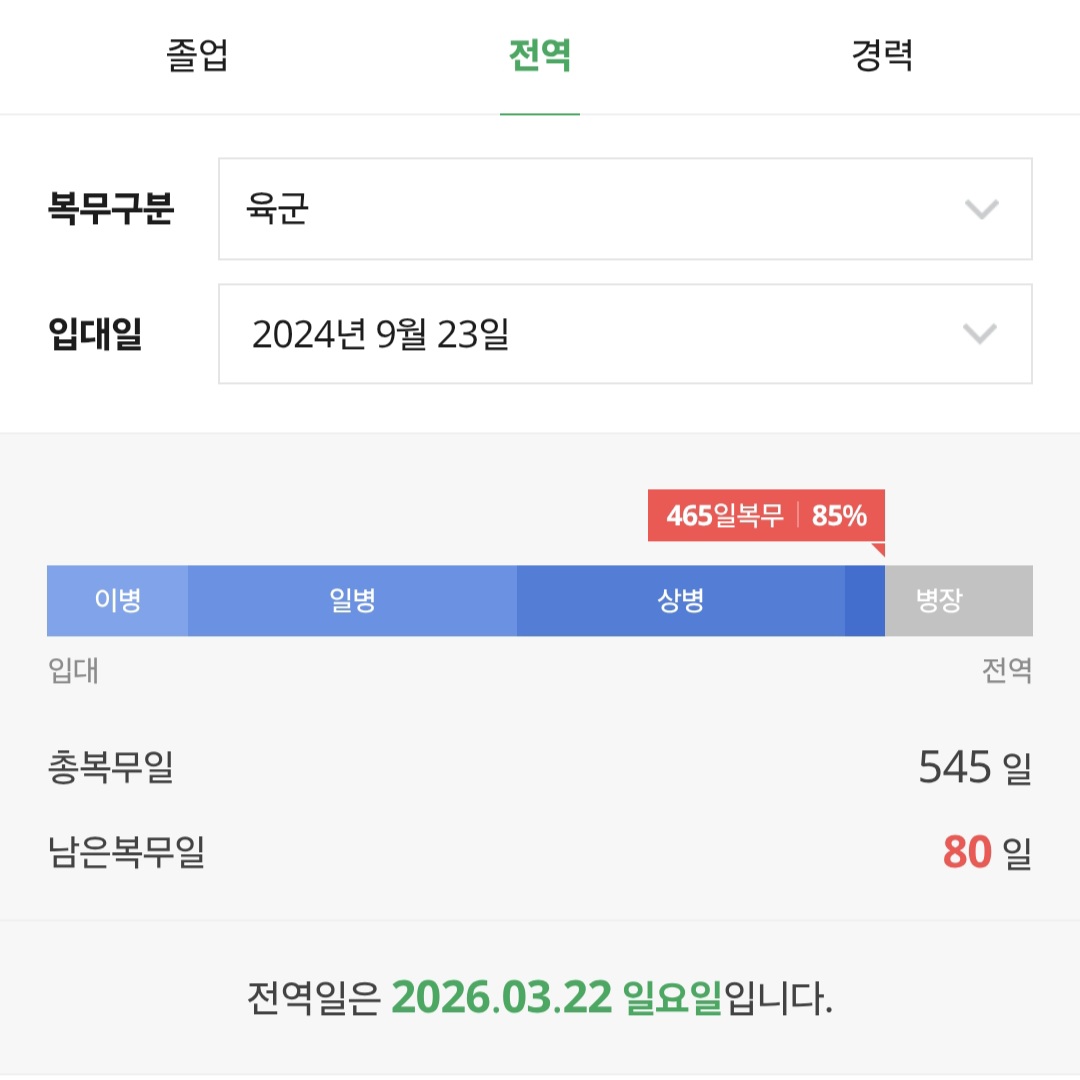Click the 입대 label under progress bar

[73, 670]
